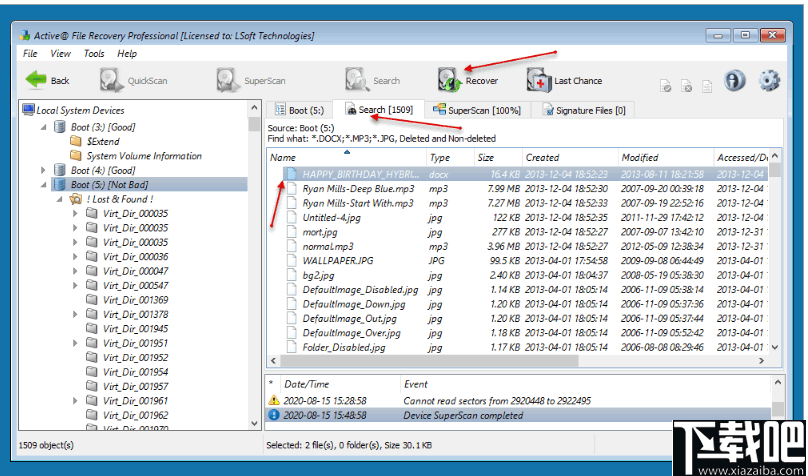Click the System Volume Information folder icon
Screen dimensions: 808x476
(x=76, y=156)
